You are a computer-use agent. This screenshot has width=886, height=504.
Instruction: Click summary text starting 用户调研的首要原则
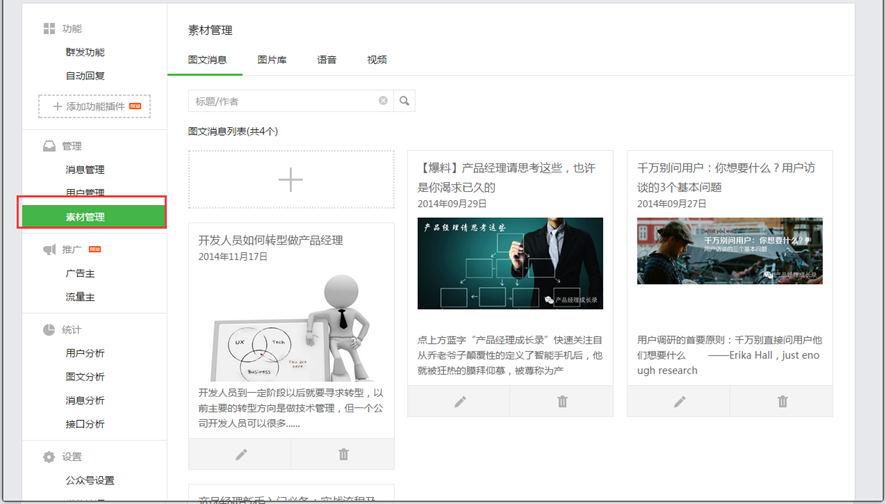[x=729, y=355]
